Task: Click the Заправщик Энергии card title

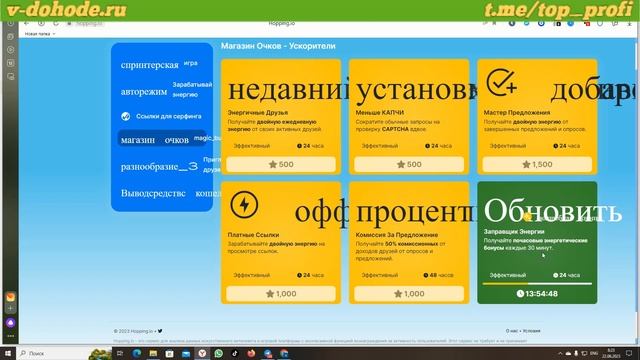Action: tap(514, 231)
